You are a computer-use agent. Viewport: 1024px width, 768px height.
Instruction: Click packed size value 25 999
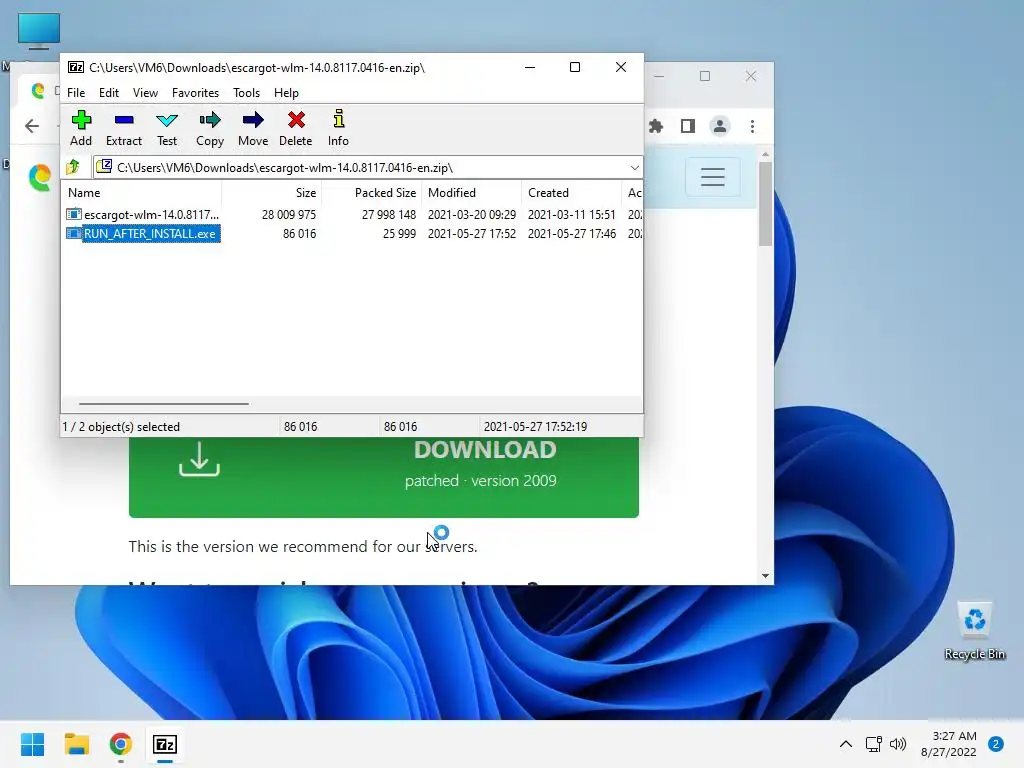click(x=399, y=233)
